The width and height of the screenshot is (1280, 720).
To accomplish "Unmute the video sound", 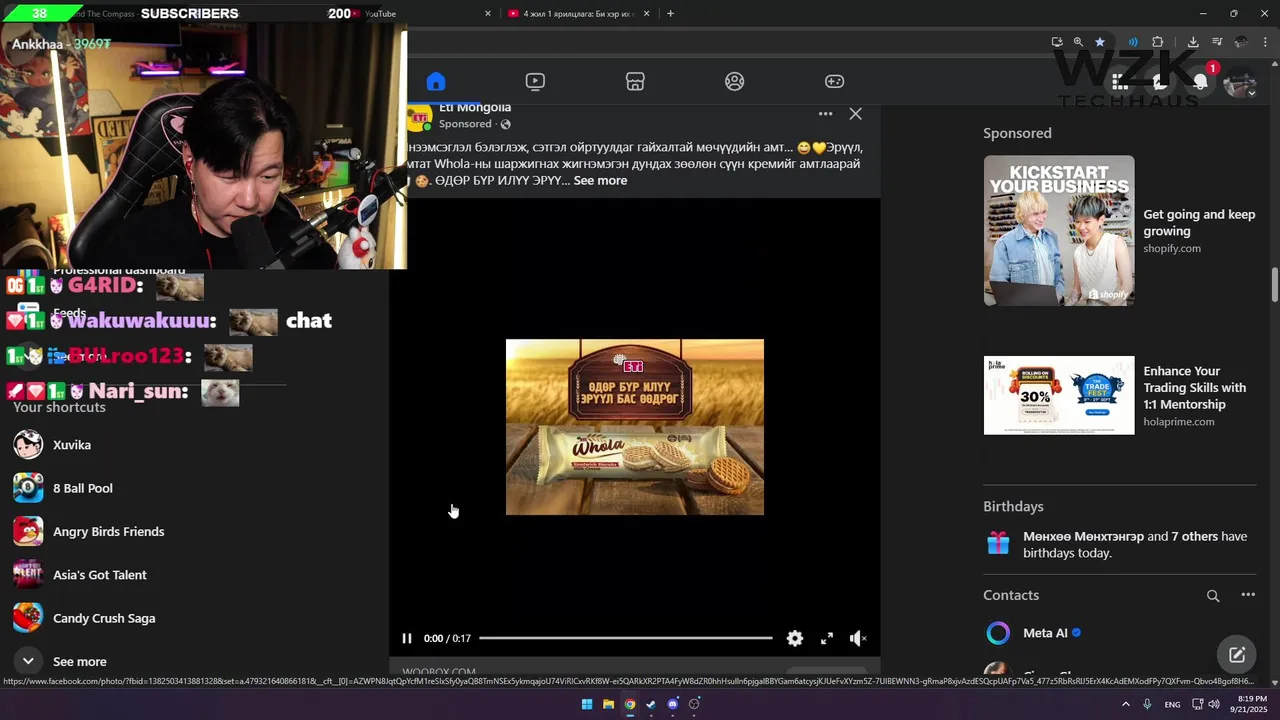I will pos(858,638).
